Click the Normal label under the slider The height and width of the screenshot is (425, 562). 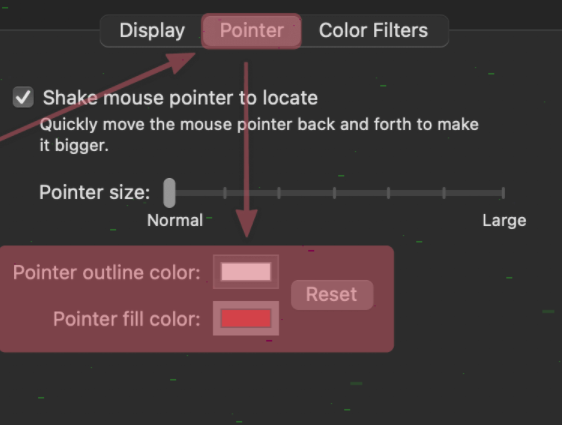point(175,220)
